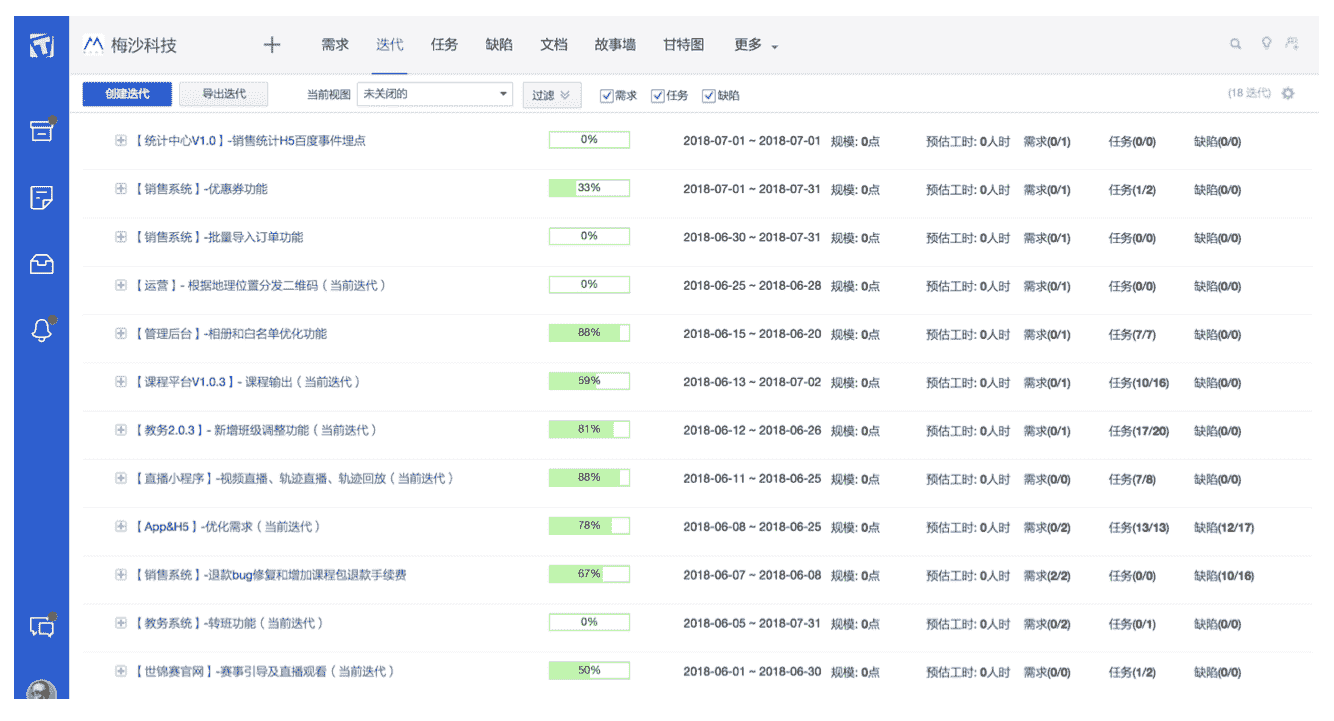Switch to the 缺陷 tab

pos(499,45)
